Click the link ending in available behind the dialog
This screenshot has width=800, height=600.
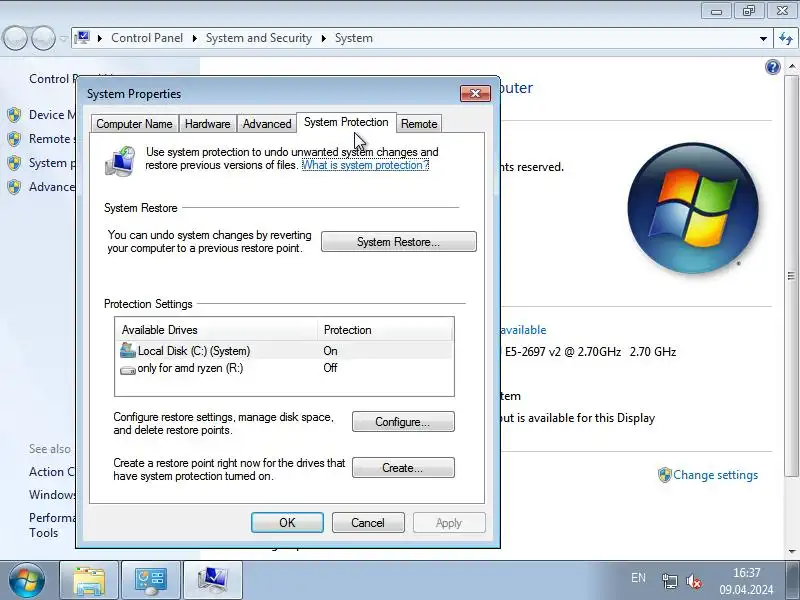click(523, 330)
